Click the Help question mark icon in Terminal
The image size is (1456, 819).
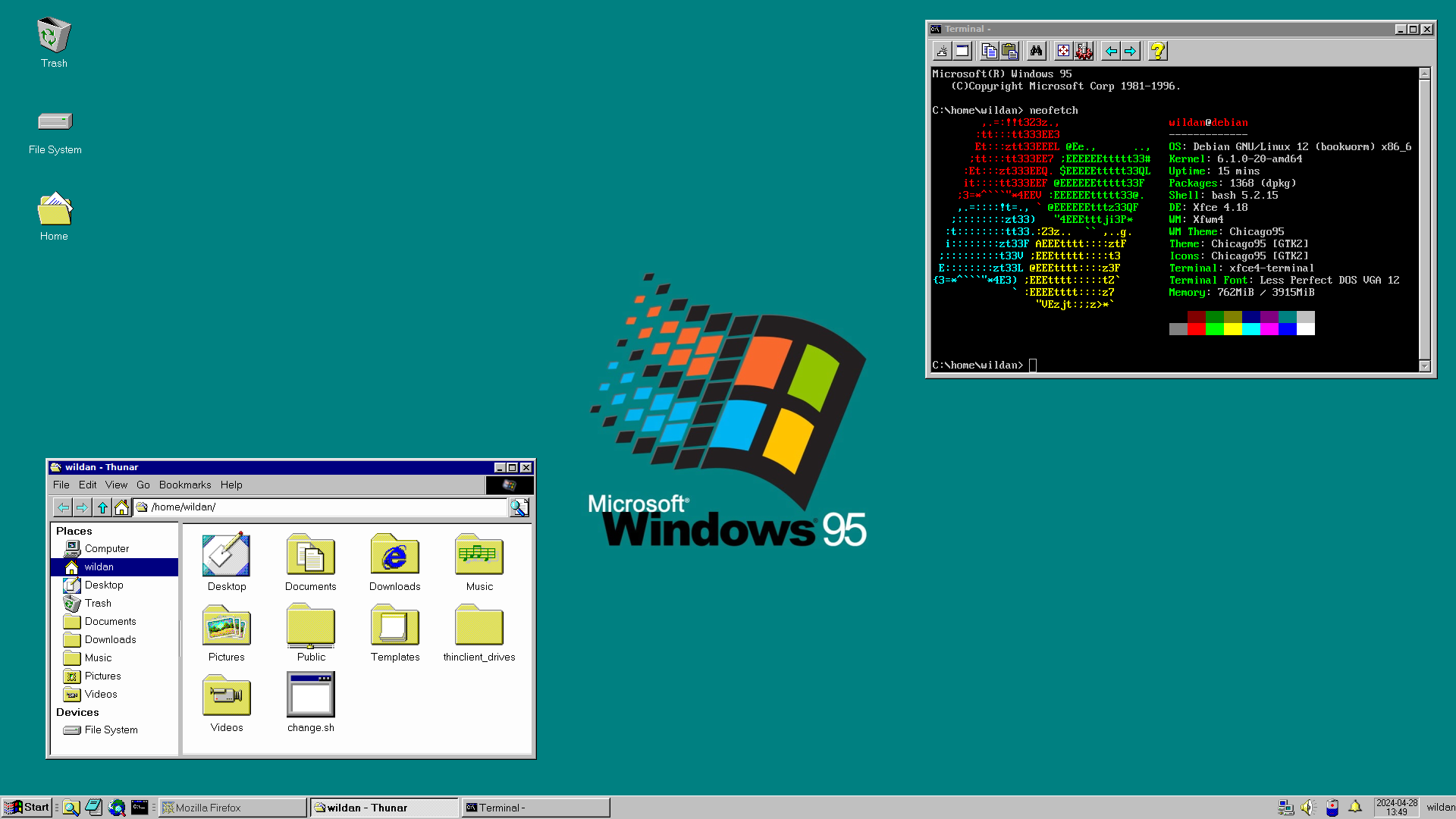tap(1156, 51)
